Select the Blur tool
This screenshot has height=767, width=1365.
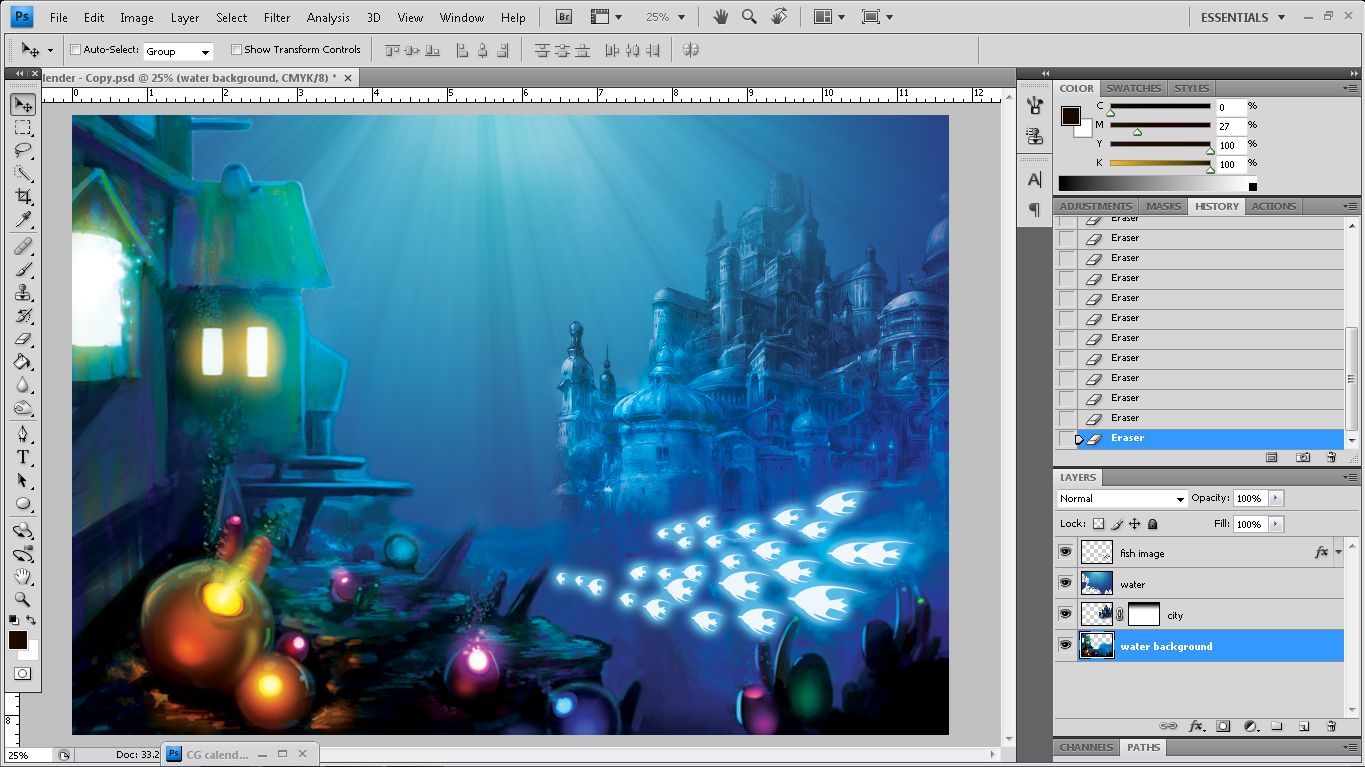tap(23, 385)
